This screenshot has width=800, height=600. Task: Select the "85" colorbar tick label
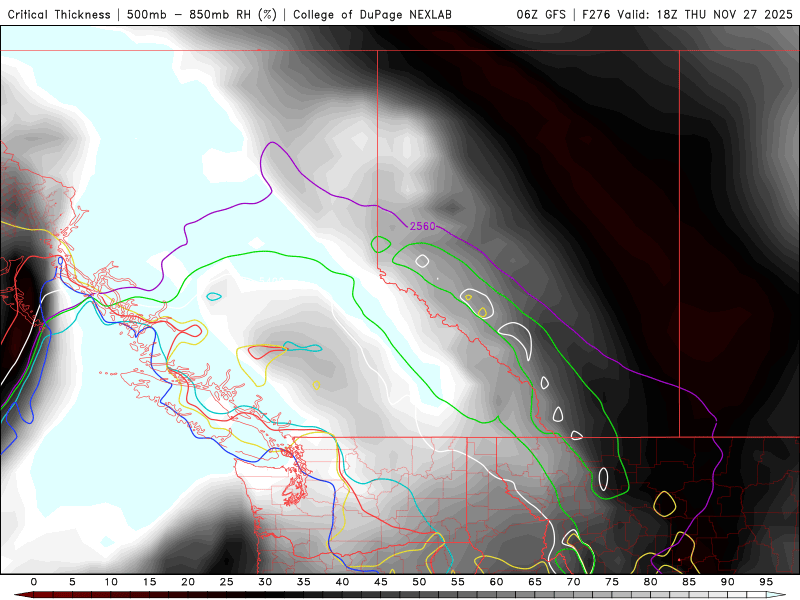pyautogui.click(x=689, y=582)
